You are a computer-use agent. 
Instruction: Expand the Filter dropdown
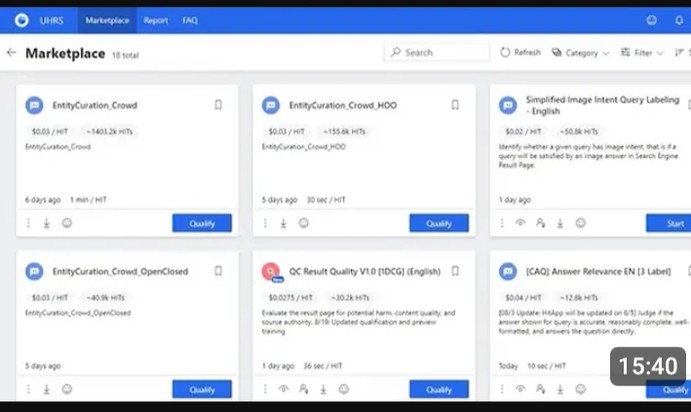tap(642, 53)
